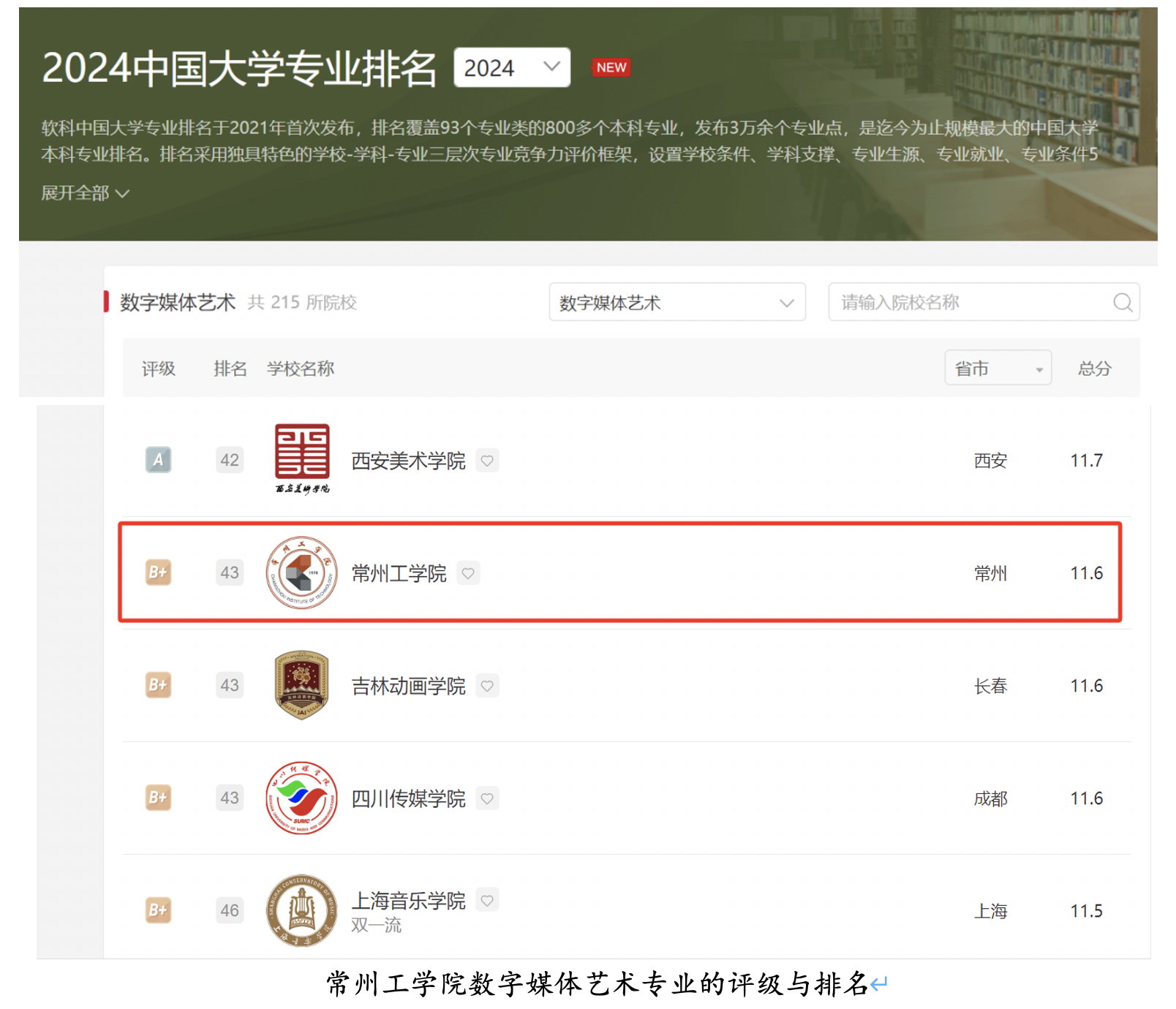Open the 常州工学院 school name link
Viewport: 1176px width, 1009px height.
pyautogui.click(x=399, y=573)
